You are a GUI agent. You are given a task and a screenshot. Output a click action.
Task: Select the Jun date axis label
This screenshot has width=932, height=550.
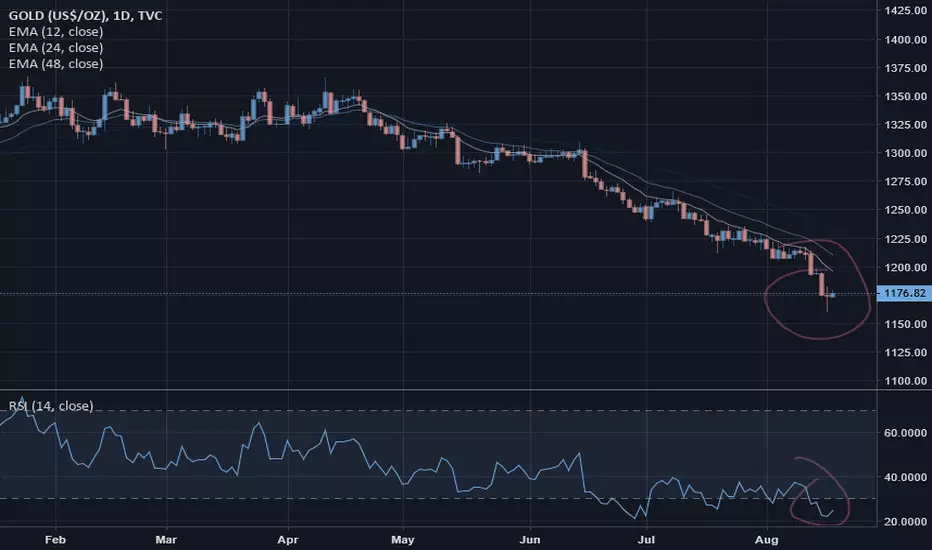click(530, 540)
